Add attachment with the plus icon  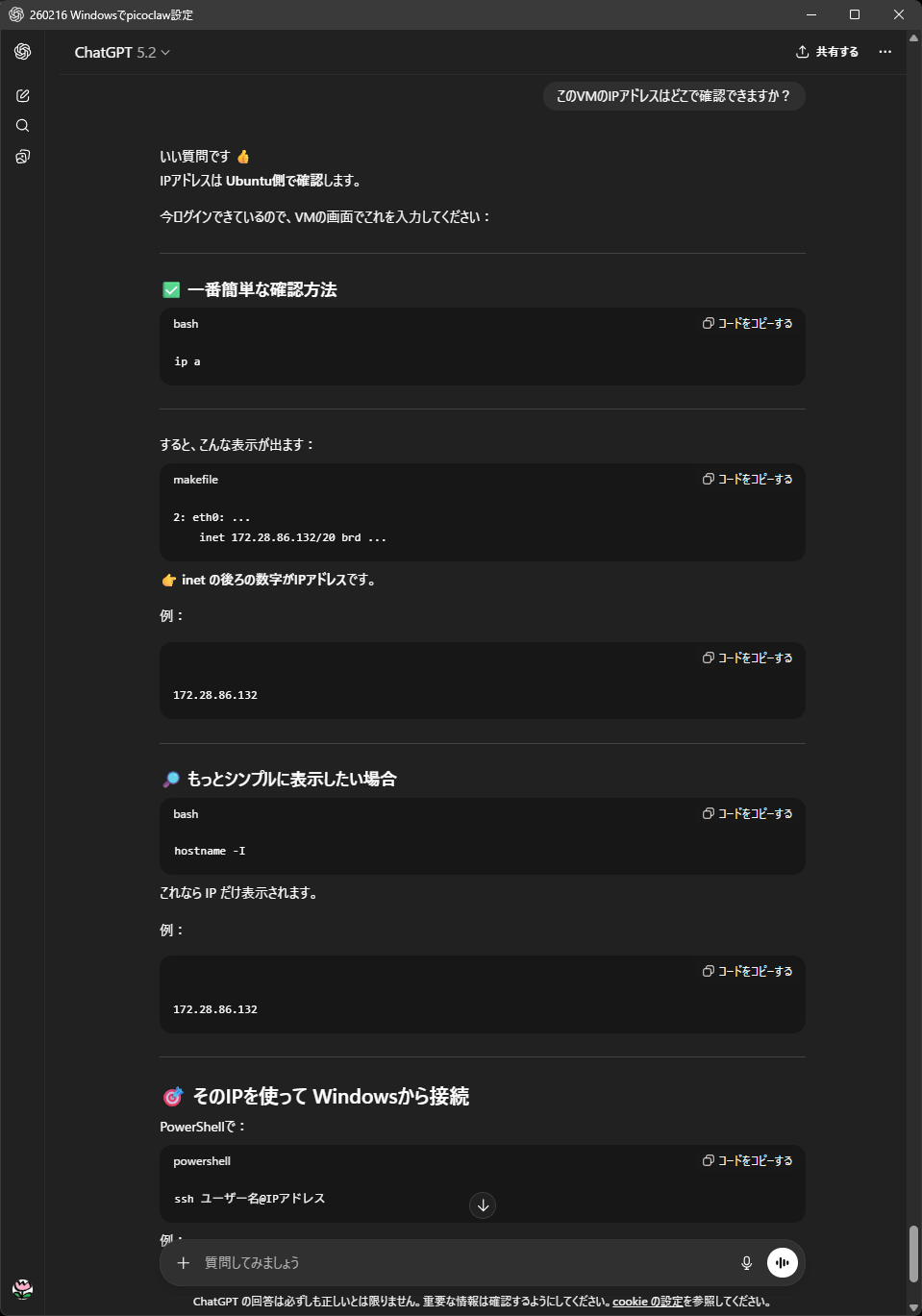coord(184,1263)
